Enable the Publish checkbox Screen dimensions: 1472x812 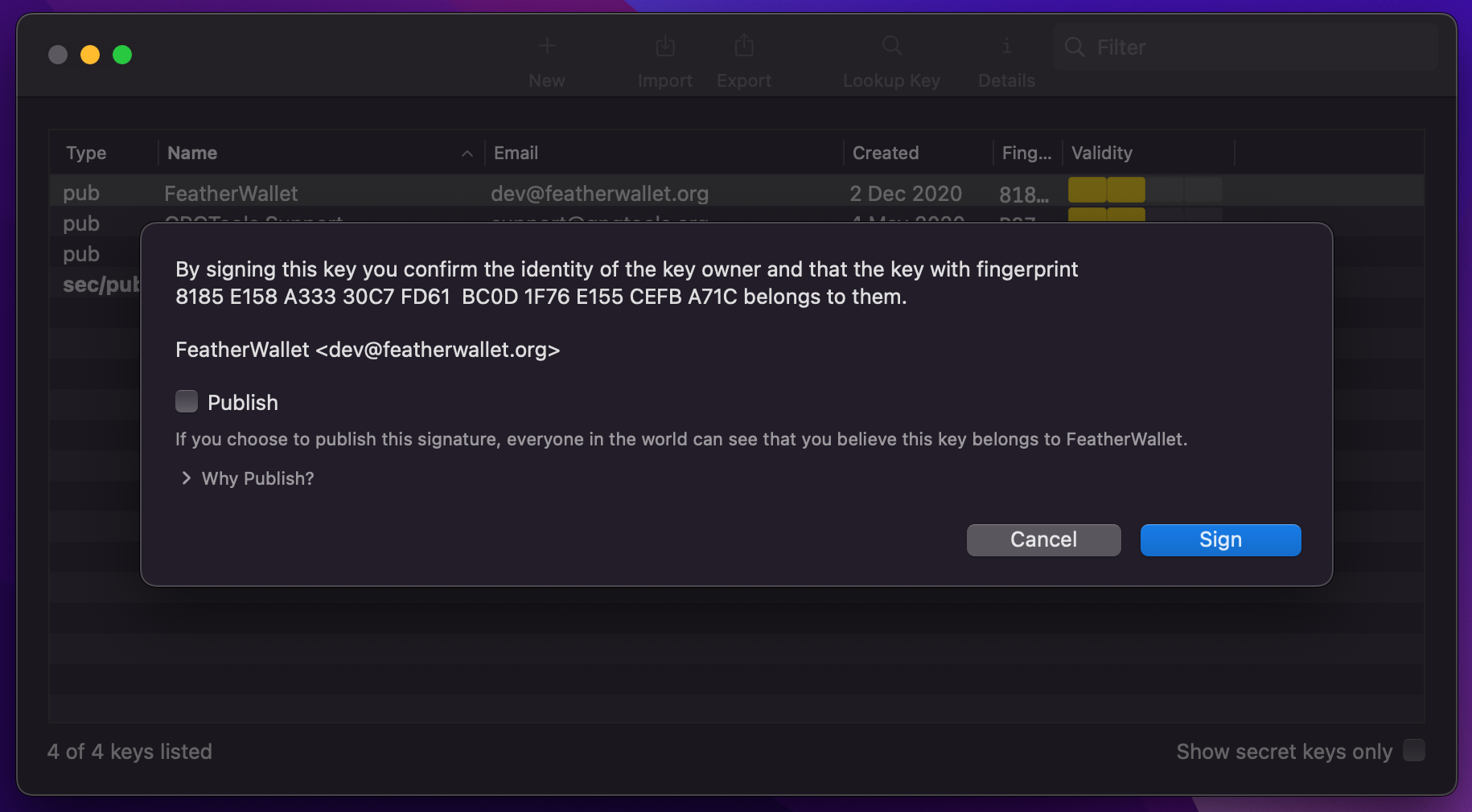tap(187, 401)
